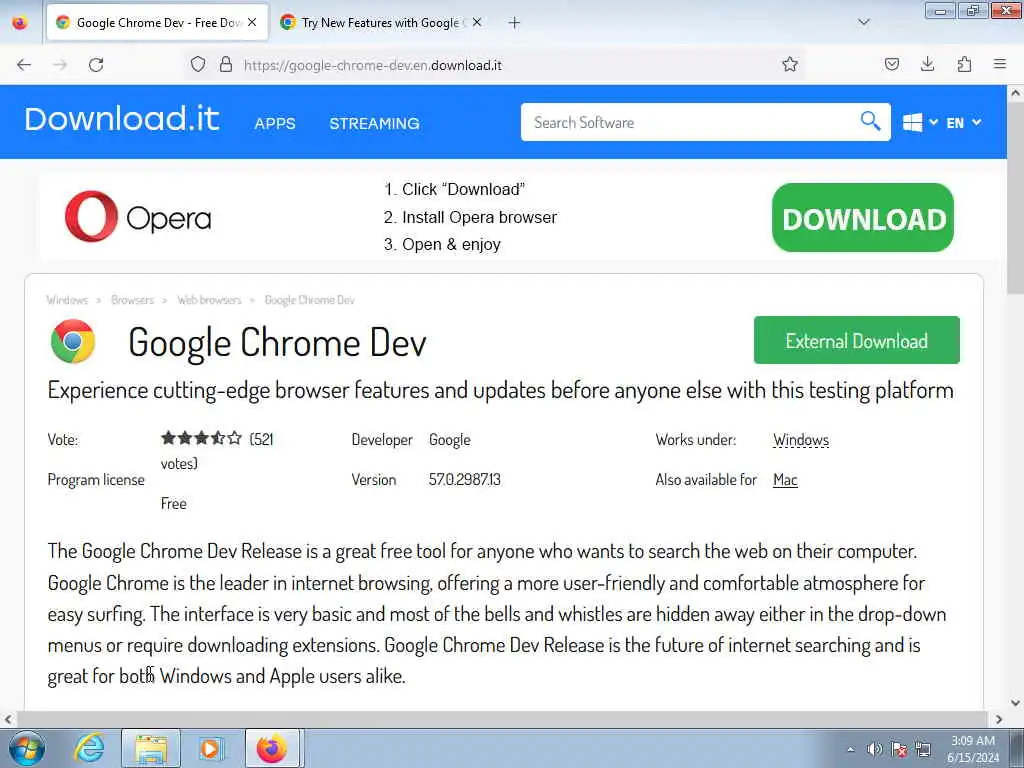1024x768 pixels.
Task: Open the Firefox downloads panel
Action: pos(927,64)
